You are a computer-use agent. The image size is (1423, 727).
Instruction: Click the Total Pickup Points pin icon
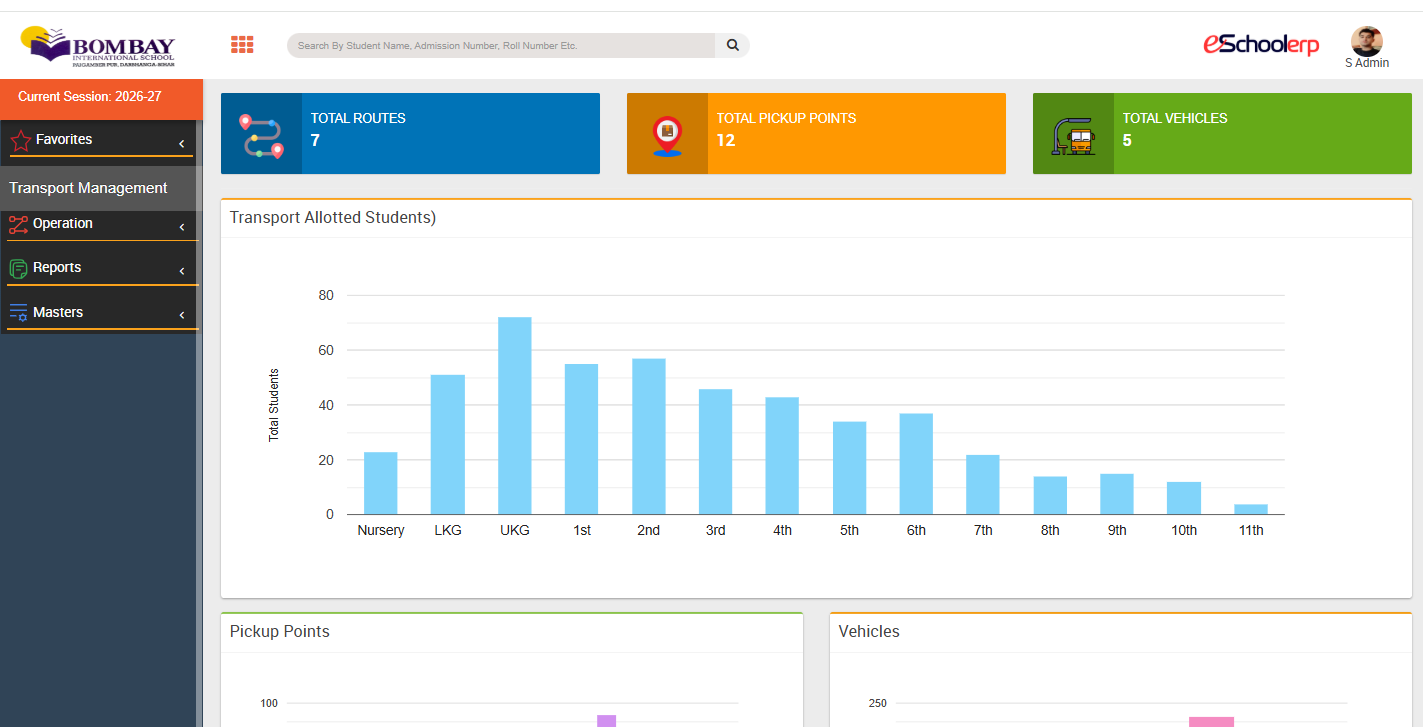667,135
